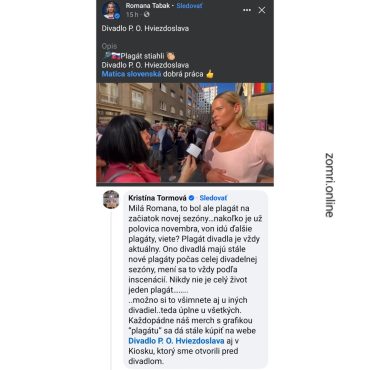Open Romana Tabak's profile name
This screenshot has height=370, width=370.
point(148,6)
